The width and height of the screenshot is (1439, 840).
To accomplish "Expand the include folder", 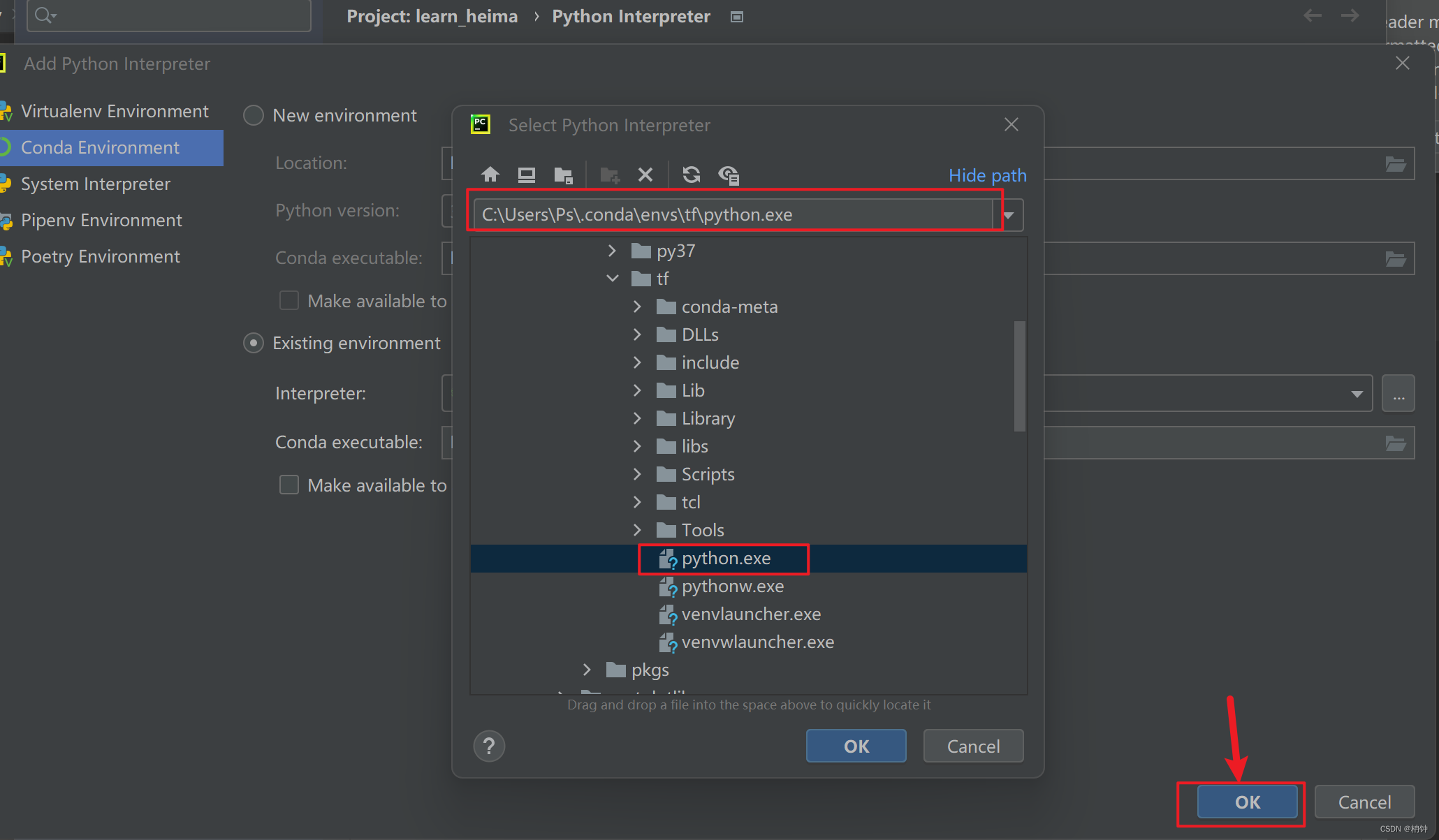I will [637, 362].
